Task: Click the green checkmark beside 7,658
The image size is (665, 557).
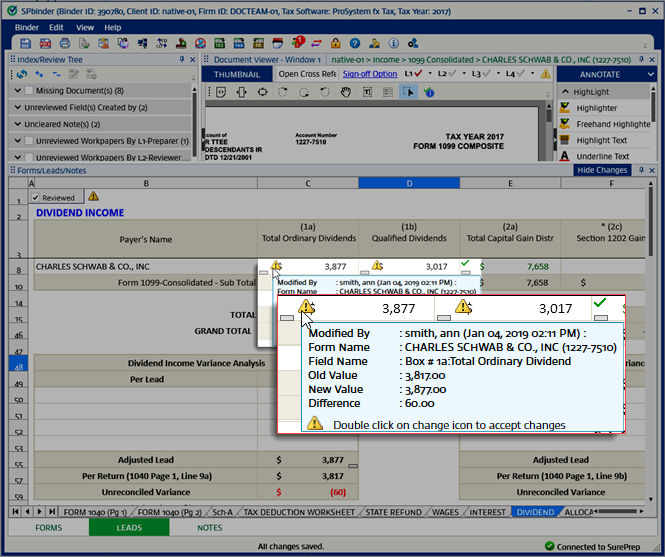Action: tap(465, 264)
